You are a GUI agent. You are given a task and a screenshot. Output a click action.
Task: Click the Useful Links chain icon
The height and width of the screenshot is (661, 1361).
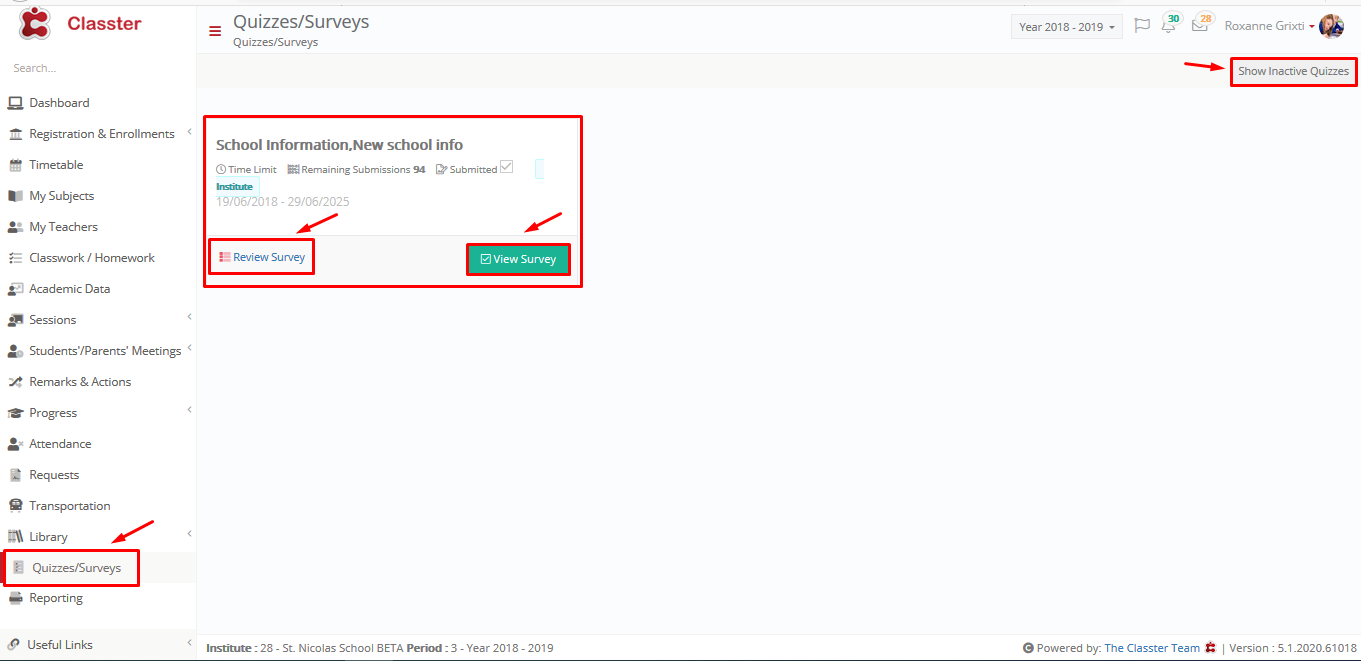[x=13, y=645]
